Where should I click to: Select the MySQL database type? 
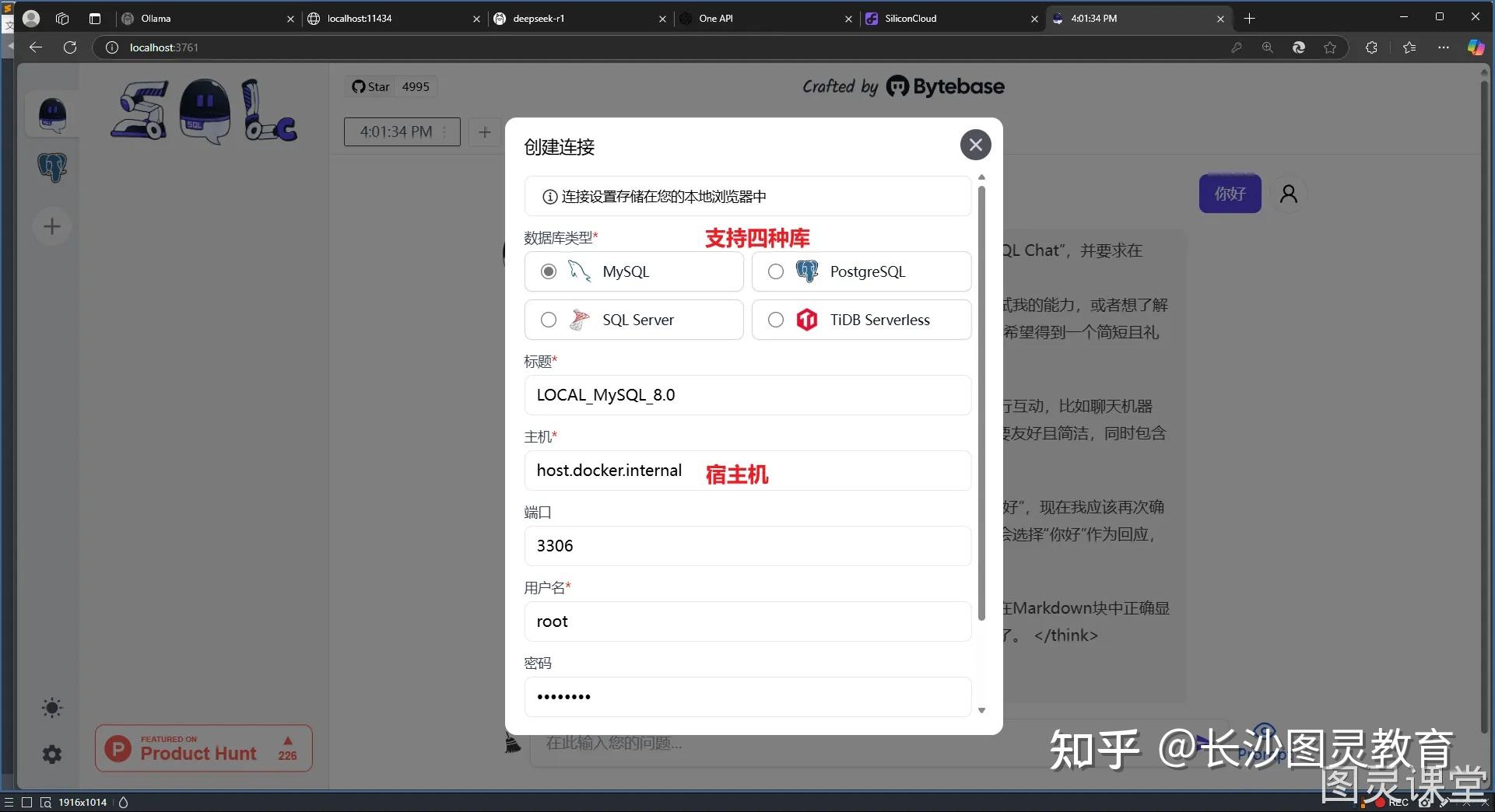[x=548, y=271]
